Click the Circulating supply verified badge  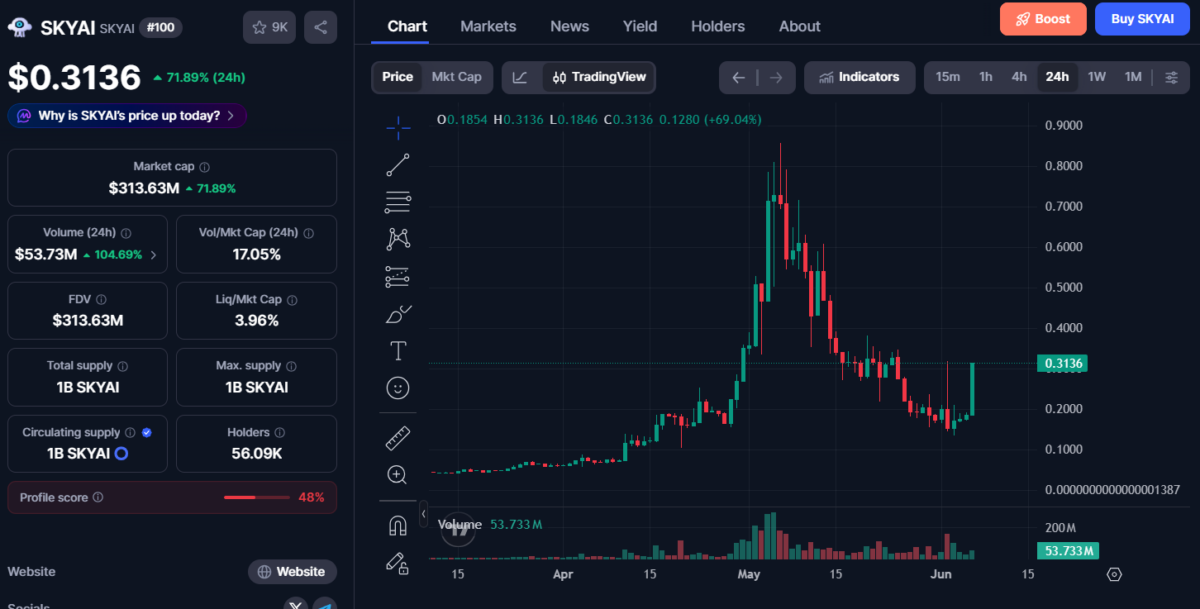click(x=147, y=433)
